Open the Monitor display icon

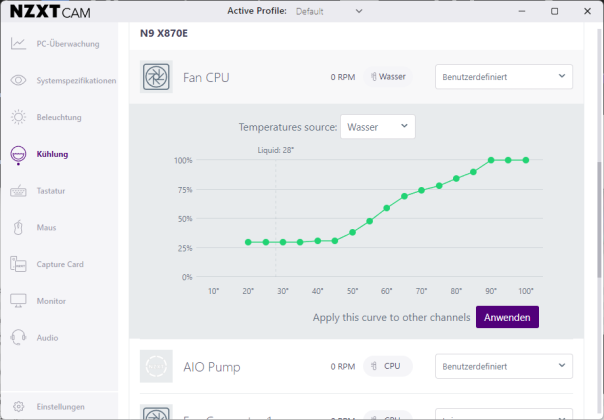pos(18,301)
